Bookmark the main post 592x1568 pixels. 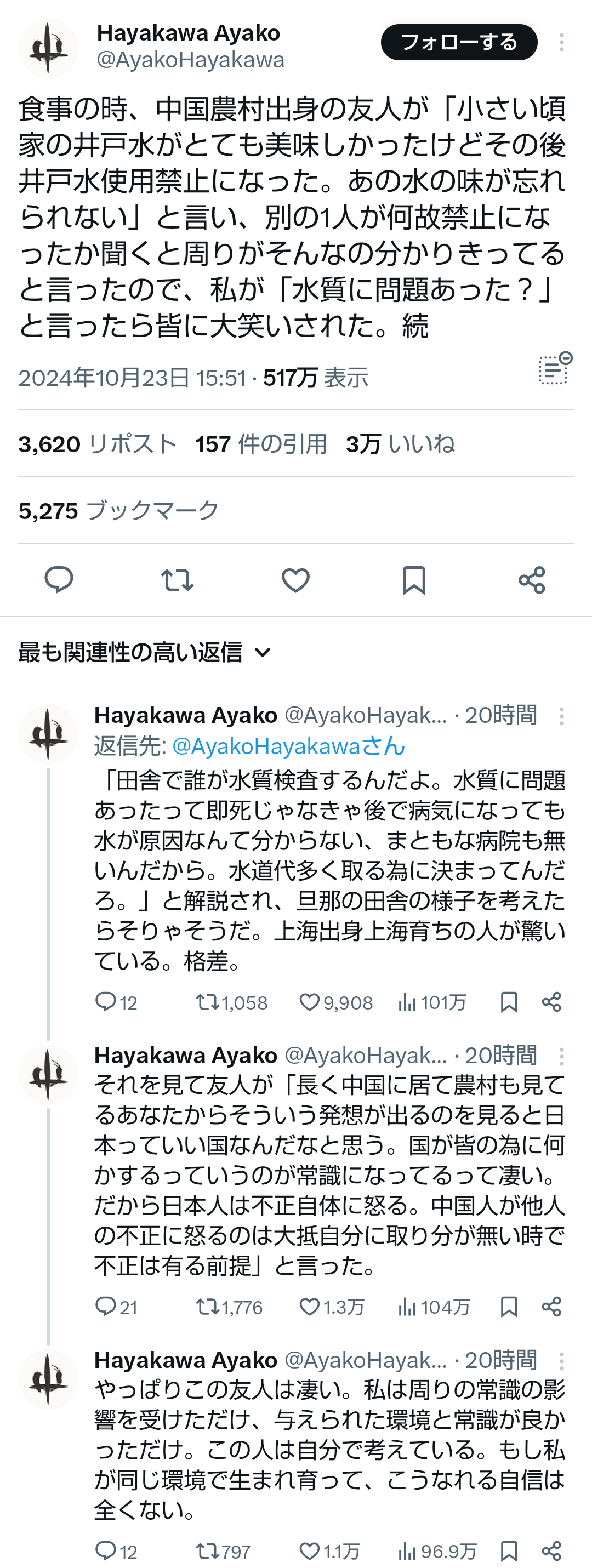pyautogui.click(x=413, y=579)
